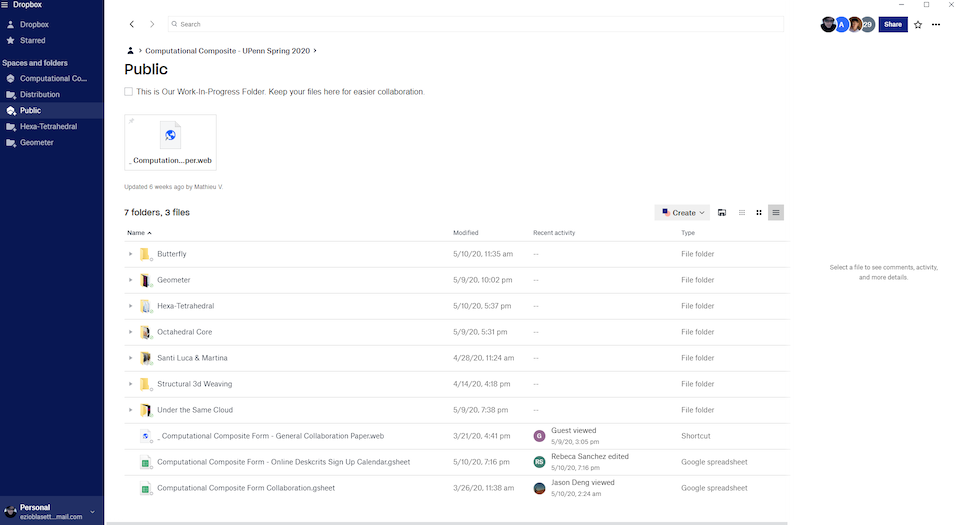Star this folder with the star icon

[918, 24]
